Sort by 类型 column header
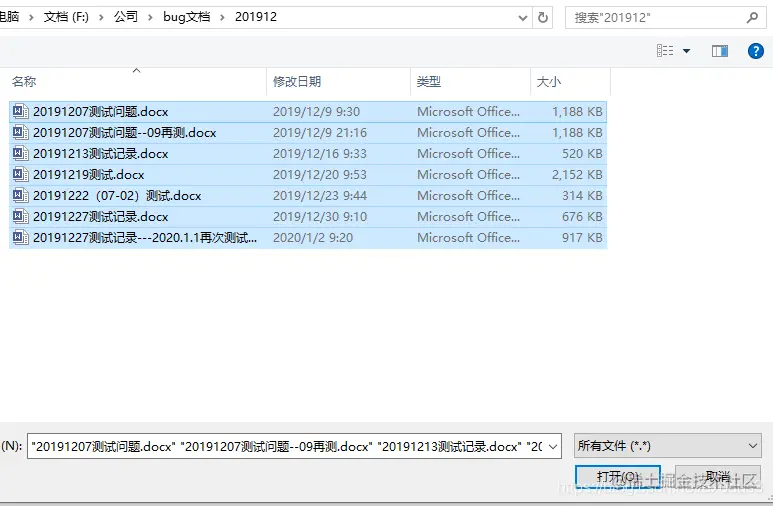Screen dimensions: 773x506 click(x=428, y=81)
